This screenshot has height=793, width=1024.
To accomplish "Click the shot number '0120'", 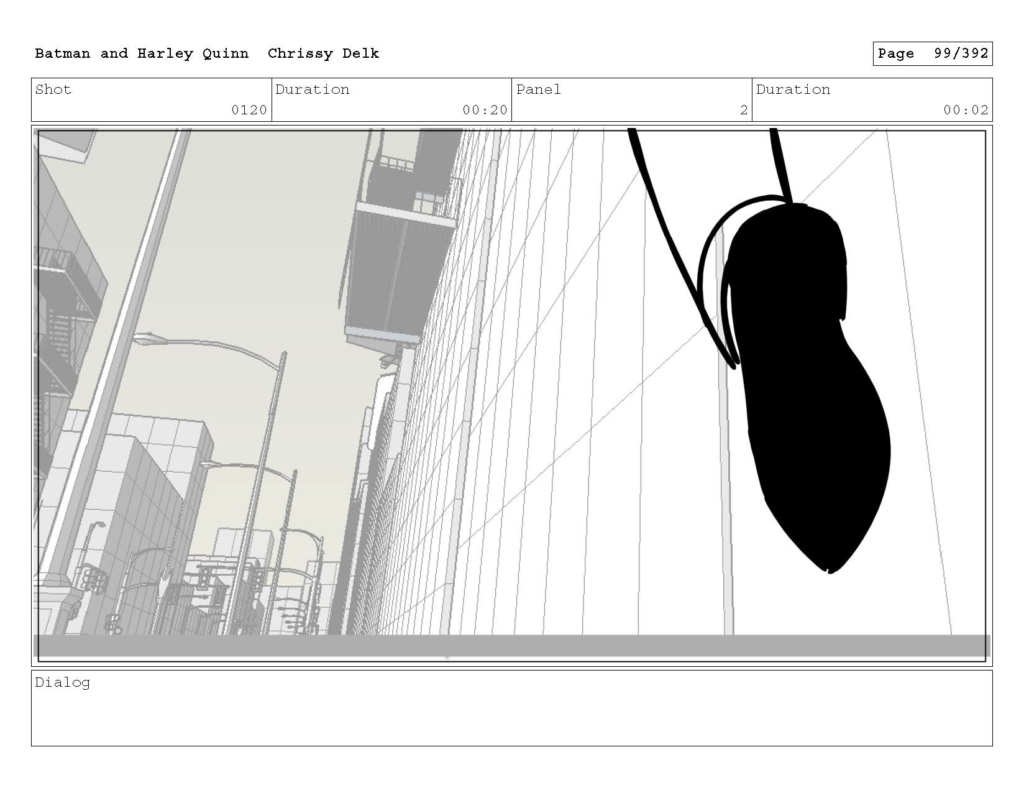I will point(249,110).
